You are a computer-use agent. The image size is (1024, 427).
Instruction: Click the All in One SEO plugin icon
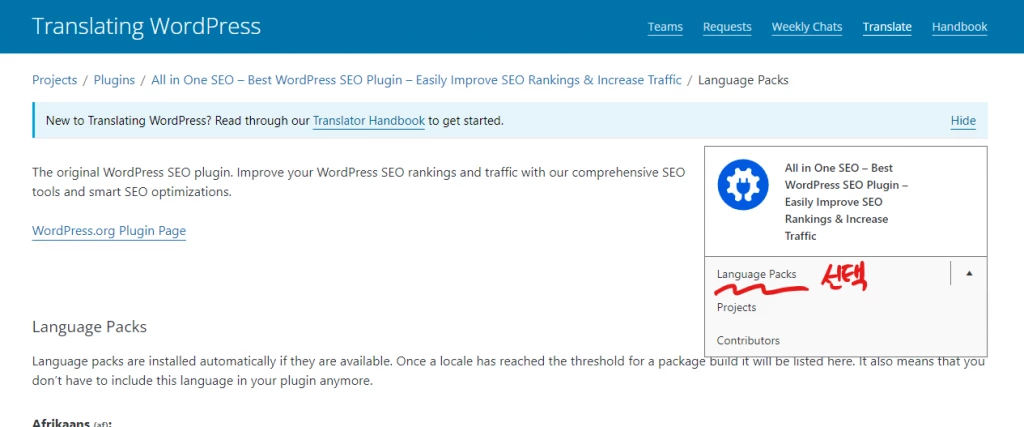coord(743,185)
